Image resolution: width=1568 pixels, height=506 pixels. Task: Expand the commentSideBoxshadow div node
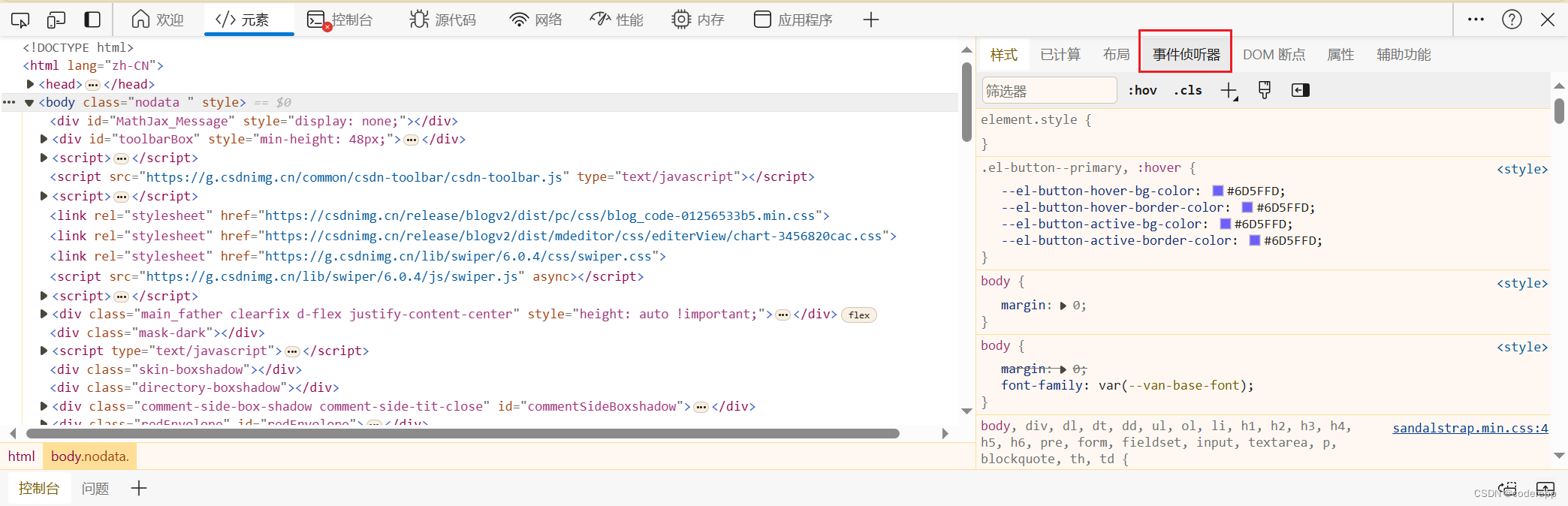tap(44, 406)
